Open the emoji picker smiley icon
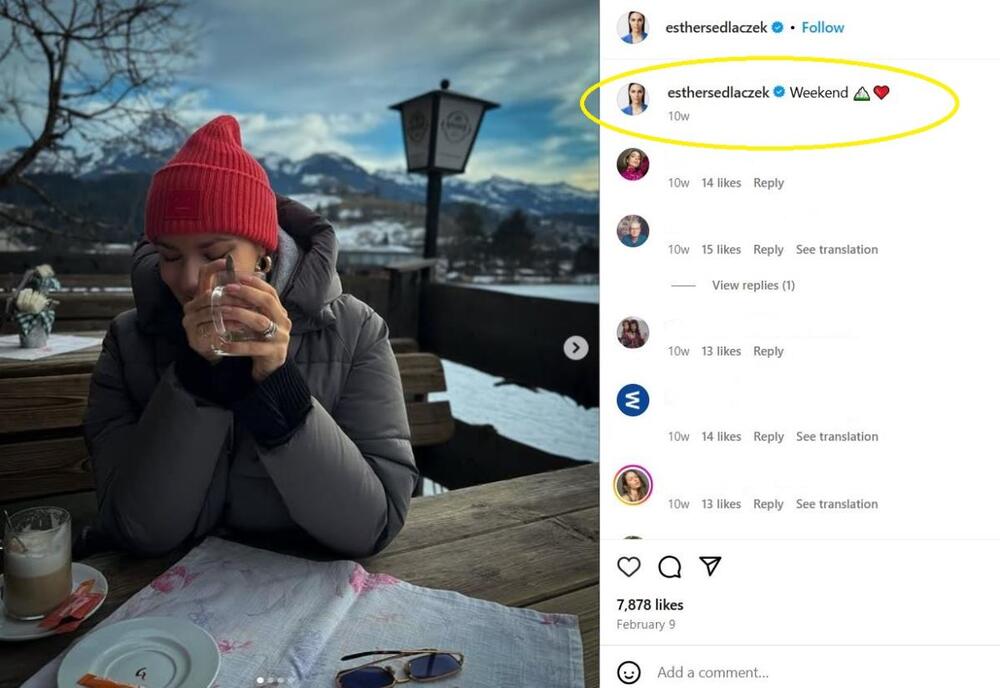 (629, 672)
